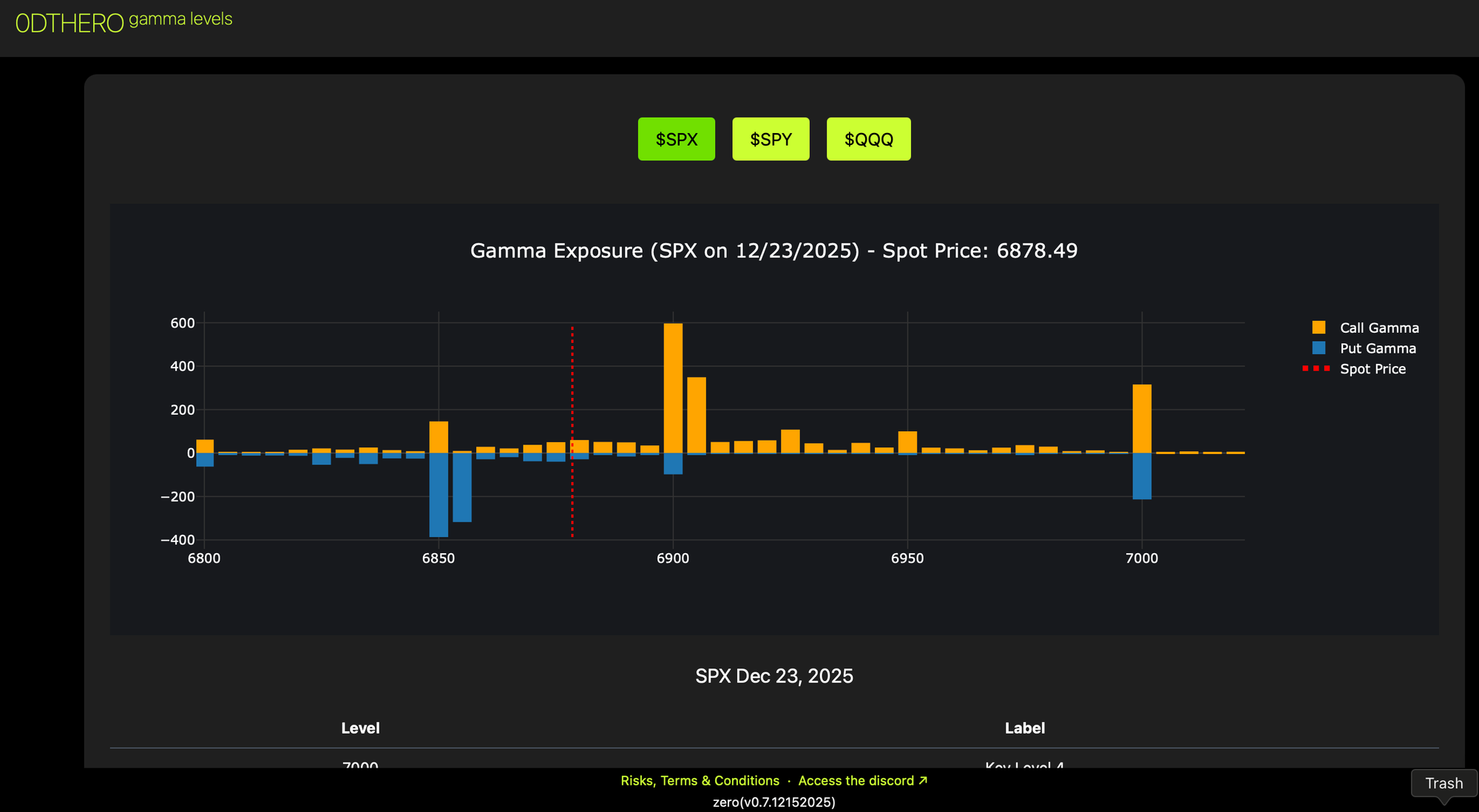Image resolution: width=1479 pixels, height=812 pixels.
Task: Click the Trash tooltip label
Action: (1444, 783)
